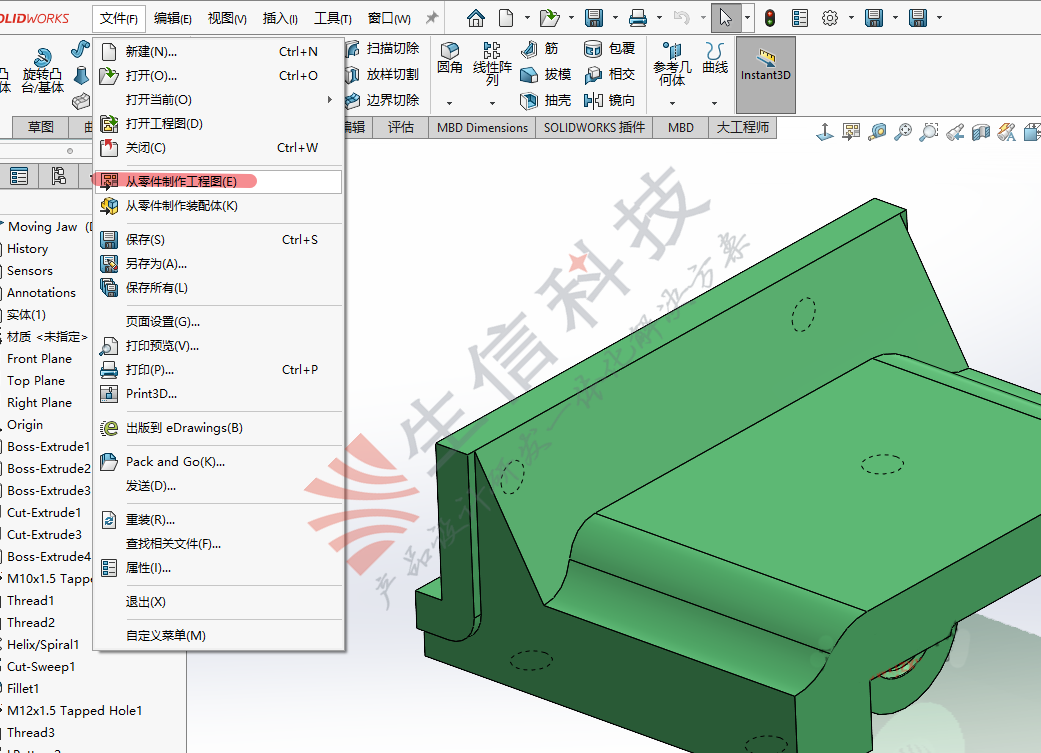Click the Section View icon in view toolbar
1041x753 pixels.
point(981,132)
